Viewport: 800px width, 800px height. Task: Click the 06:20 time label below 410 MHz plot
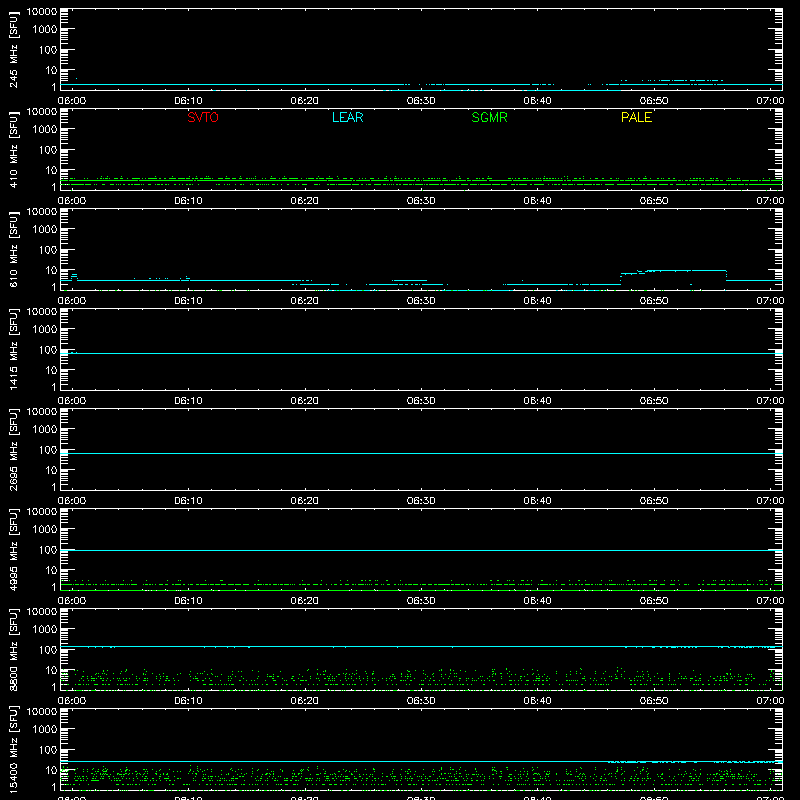click(x=305, y=201)
